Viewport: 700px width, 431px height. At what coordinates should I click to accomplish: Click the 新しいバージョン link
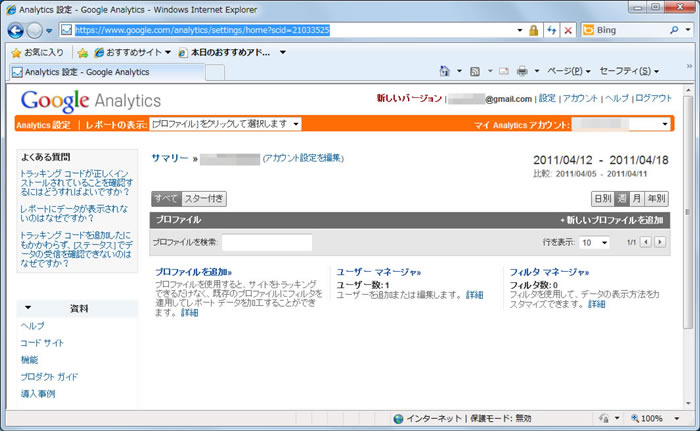pos(409,98)
